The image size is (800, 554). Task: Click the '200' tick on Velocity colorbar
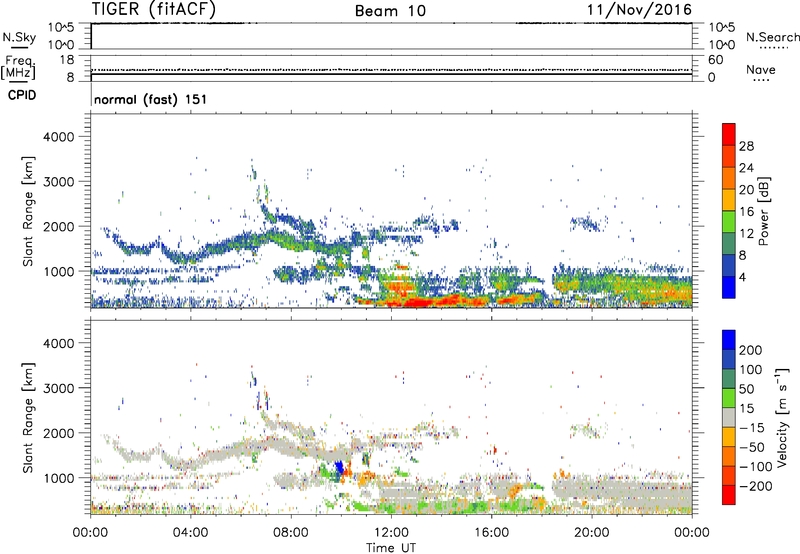(x=751, y=350)
